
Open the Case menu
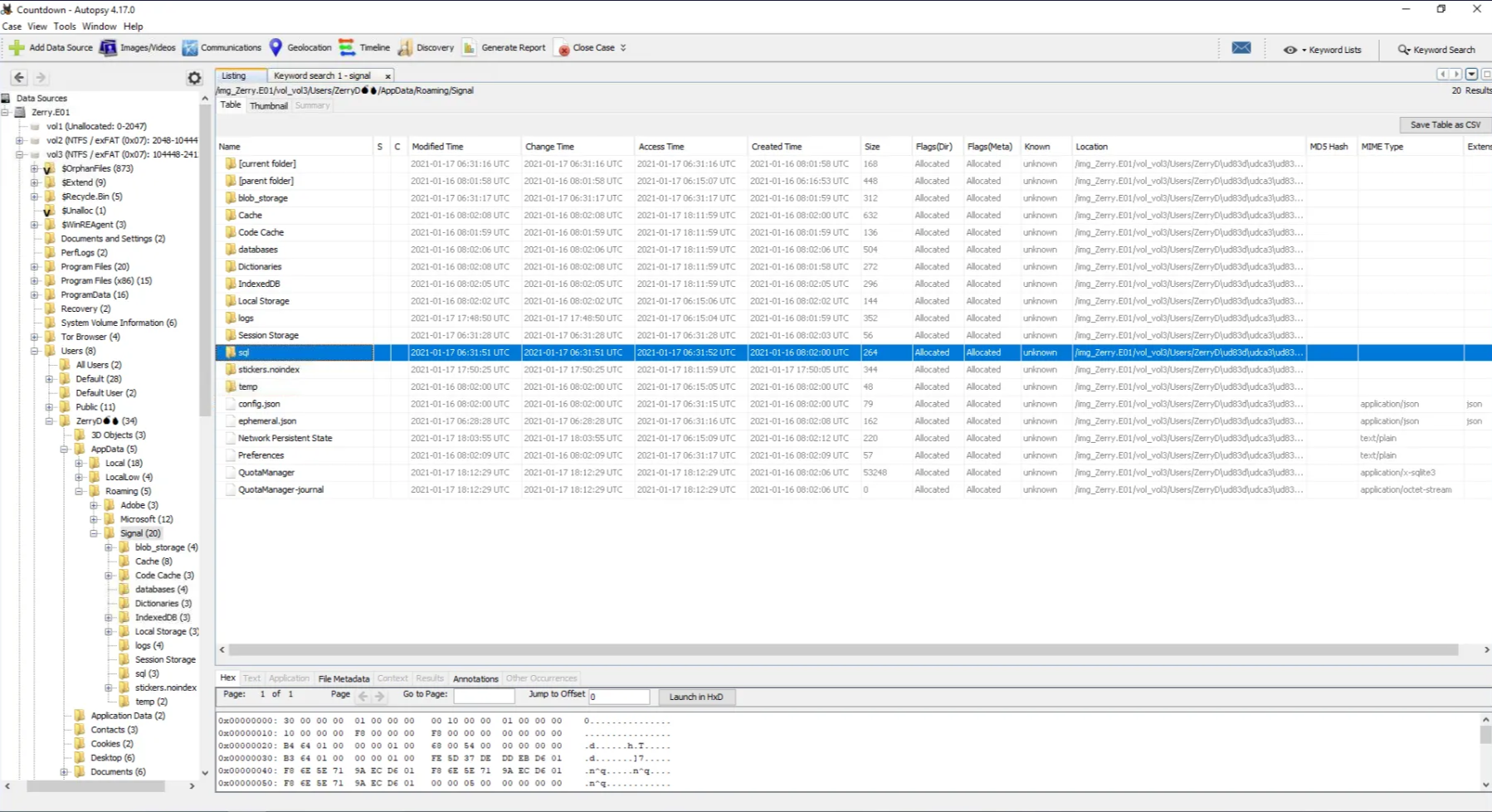point(12,27)
